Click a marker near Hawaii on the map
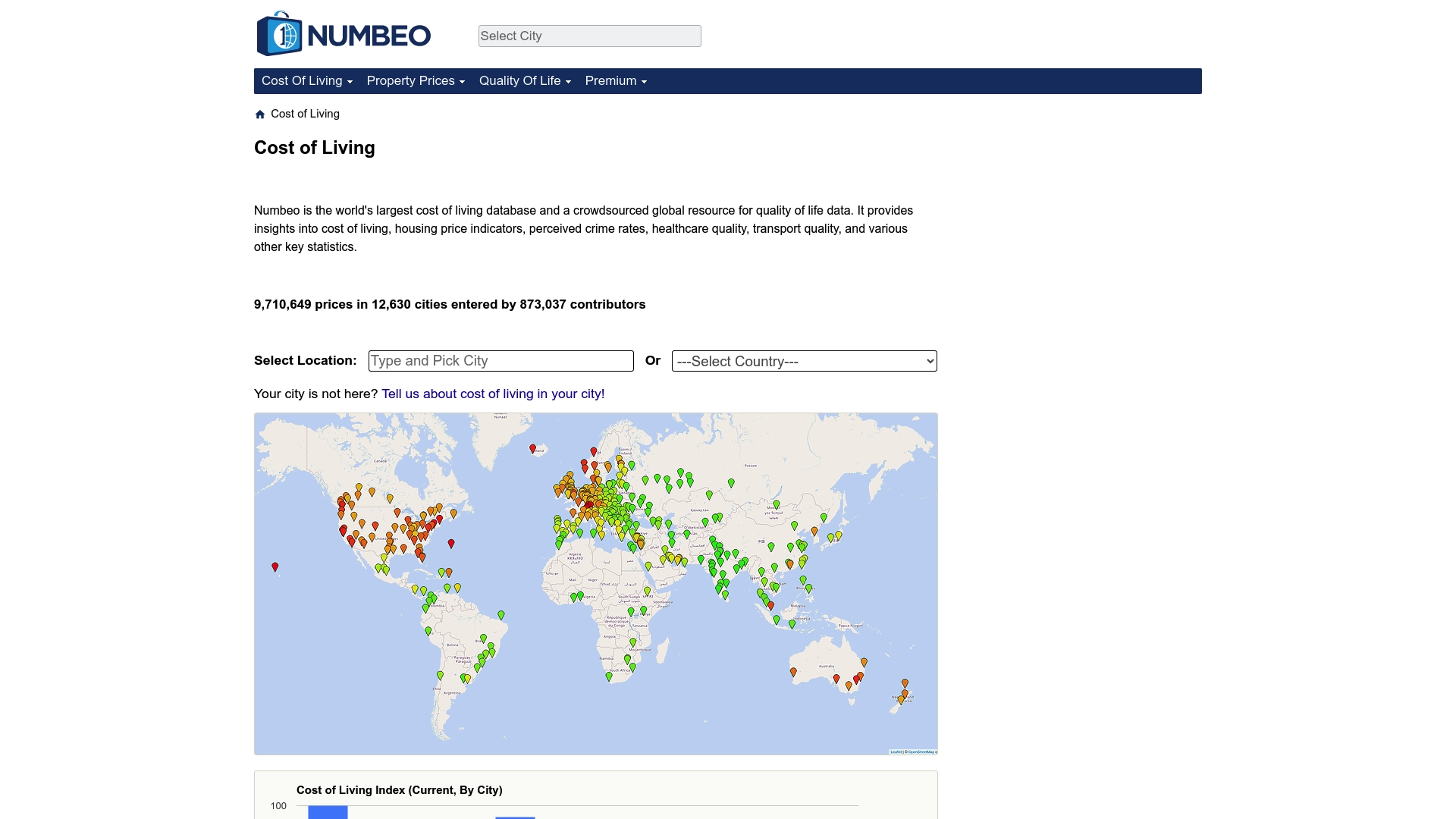The width and height of the screenshot is (1456, 819). [x=275, y=566]
